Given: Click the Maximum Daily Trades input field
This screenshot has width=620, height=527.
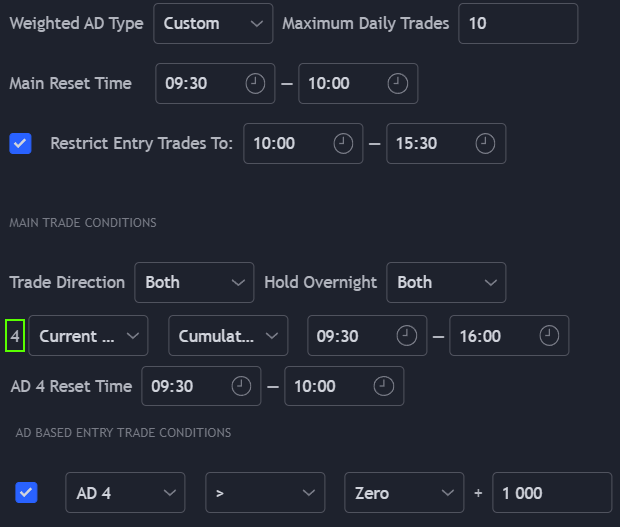Looking at the screenshot, I should click(517, 23).
